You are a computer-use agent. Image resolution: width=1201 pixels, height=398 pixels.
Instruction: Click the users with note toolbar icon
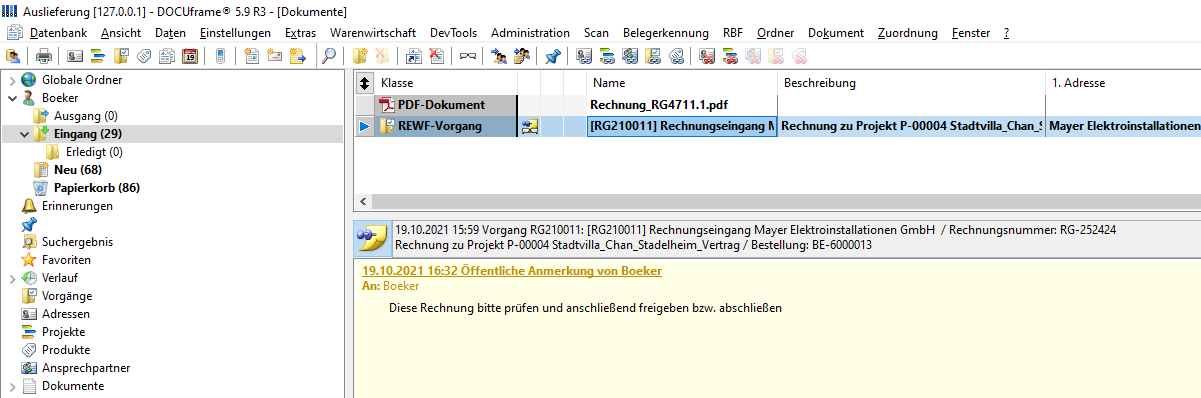pyautogui.click(x=522, y=57)
